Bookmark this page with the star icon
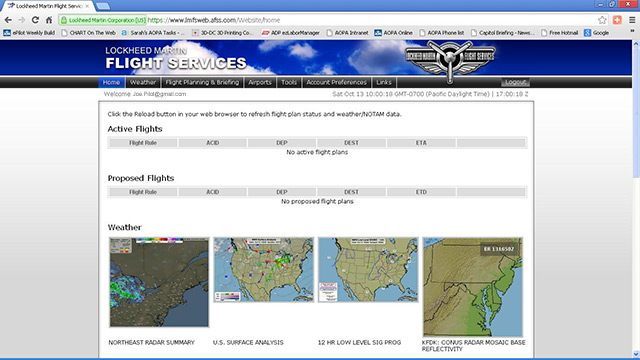The image size is (640, 360). click(602, 20)
